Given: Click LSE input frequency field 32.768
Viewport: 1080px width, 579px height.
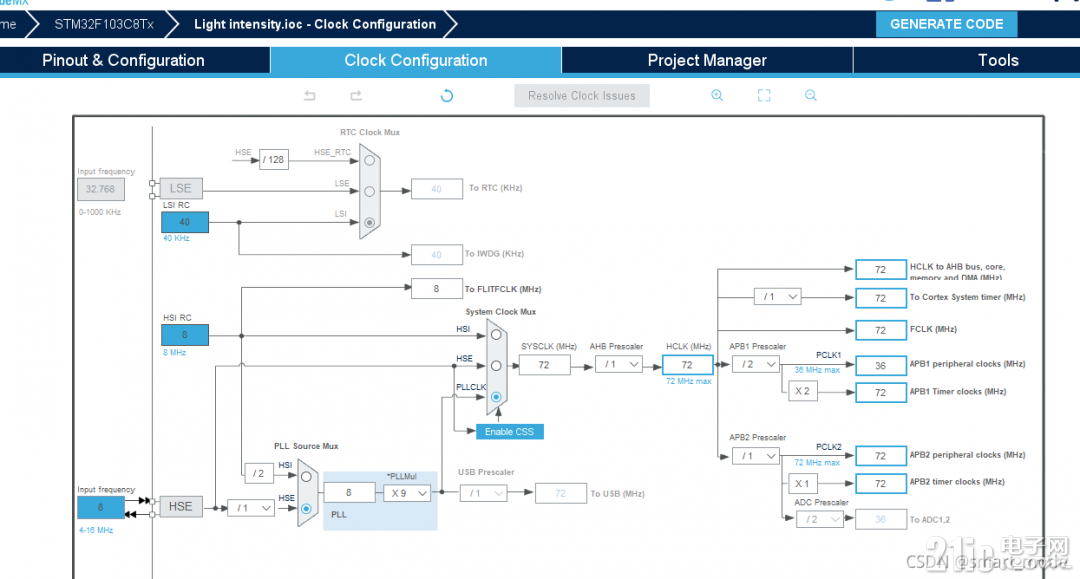Looking at the screenshot, I should (101, 189).
